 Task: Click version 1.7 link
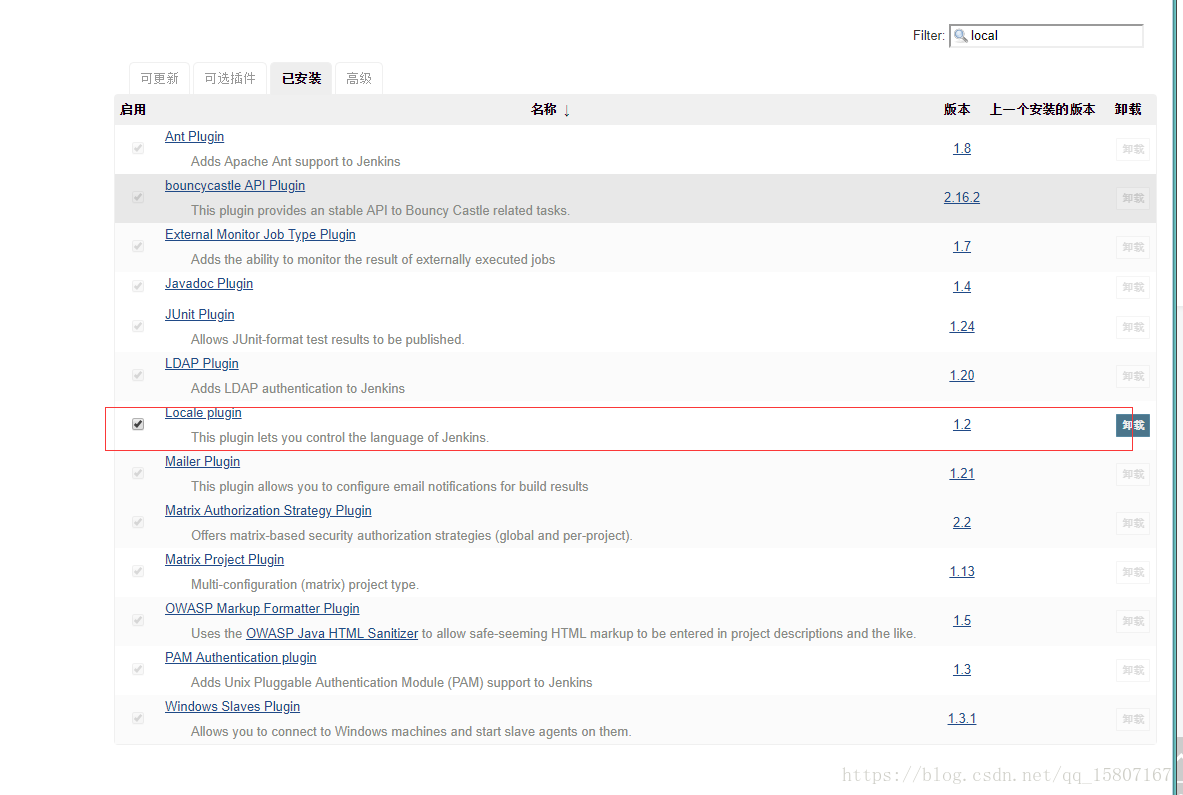pos(962,247)
